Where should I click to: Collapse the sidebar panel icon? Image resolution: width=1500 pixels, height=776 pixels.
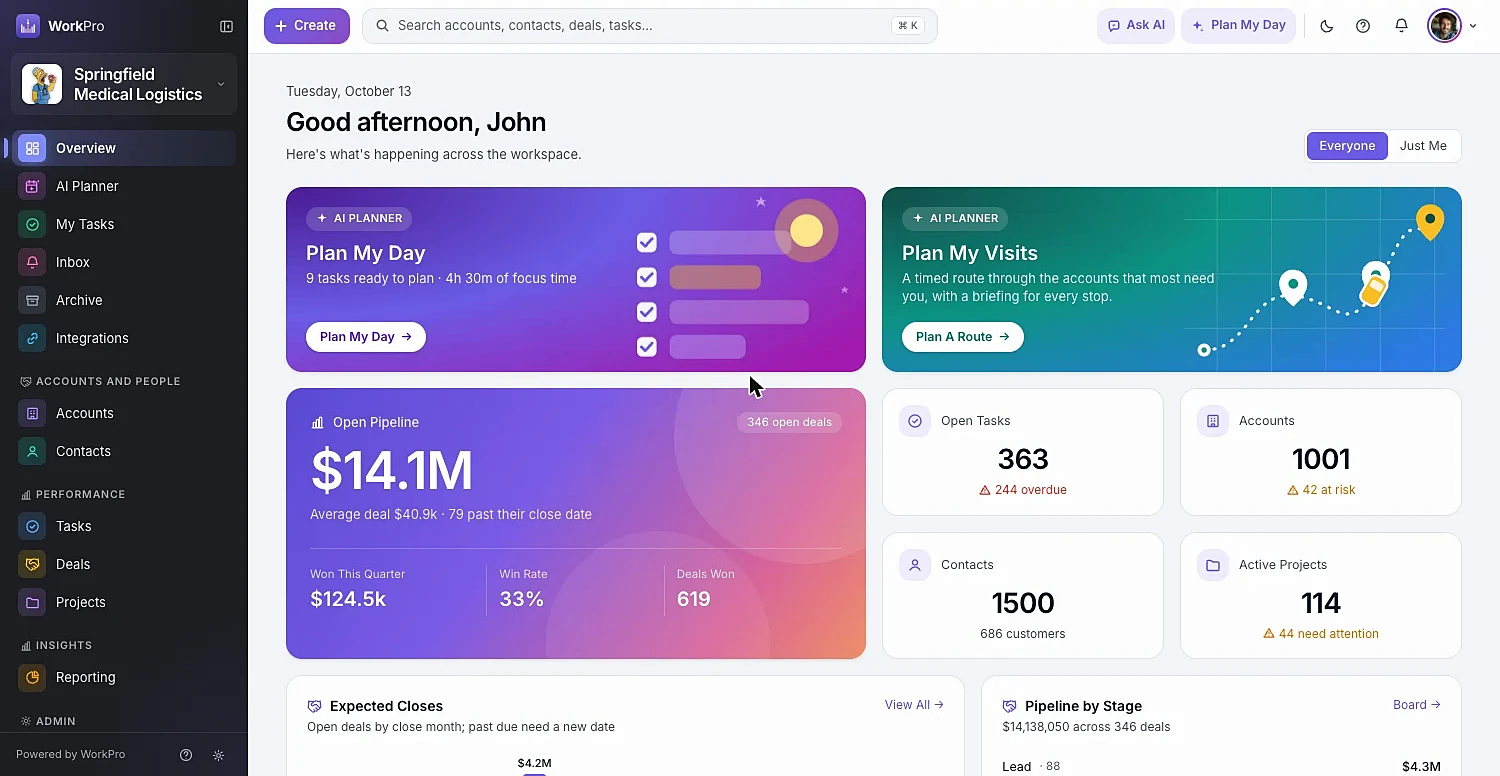226,26
